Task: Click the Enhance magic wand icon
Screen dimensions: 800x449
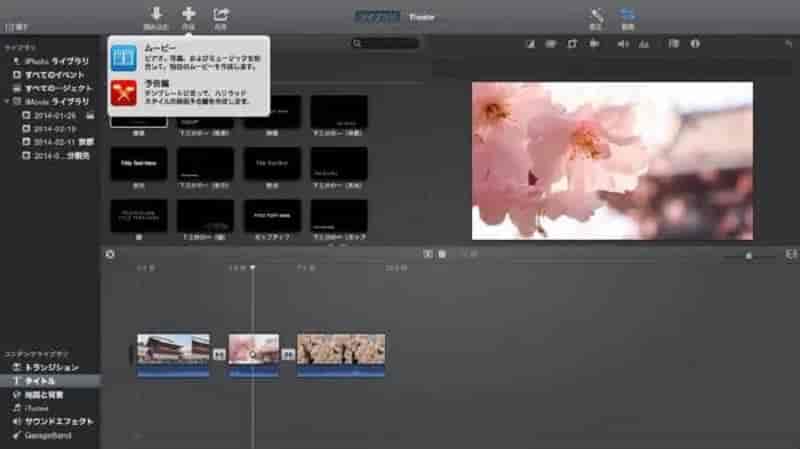Action: (596, 15)
